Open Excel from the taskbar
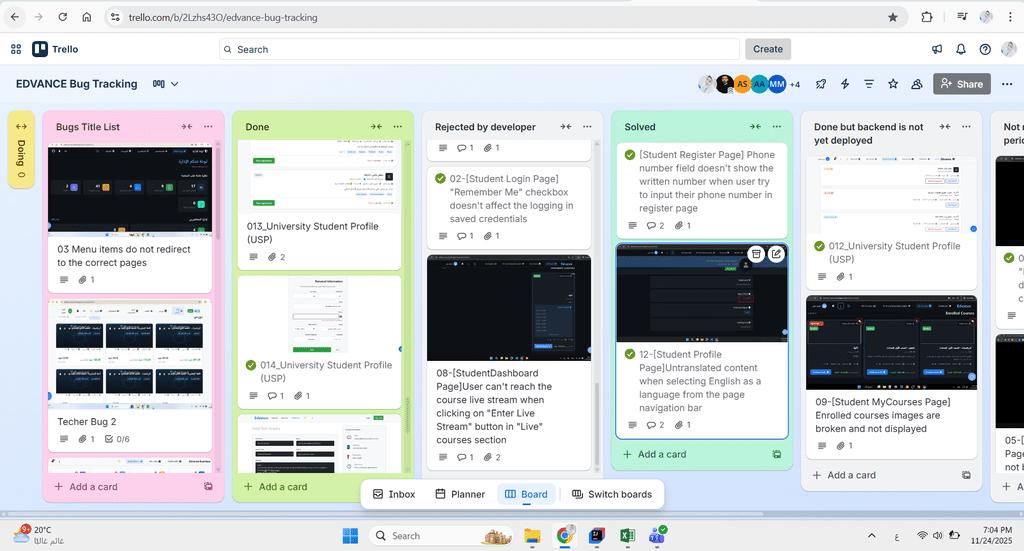This screenshot has height=551, width=1024. (x=627, y=535)
